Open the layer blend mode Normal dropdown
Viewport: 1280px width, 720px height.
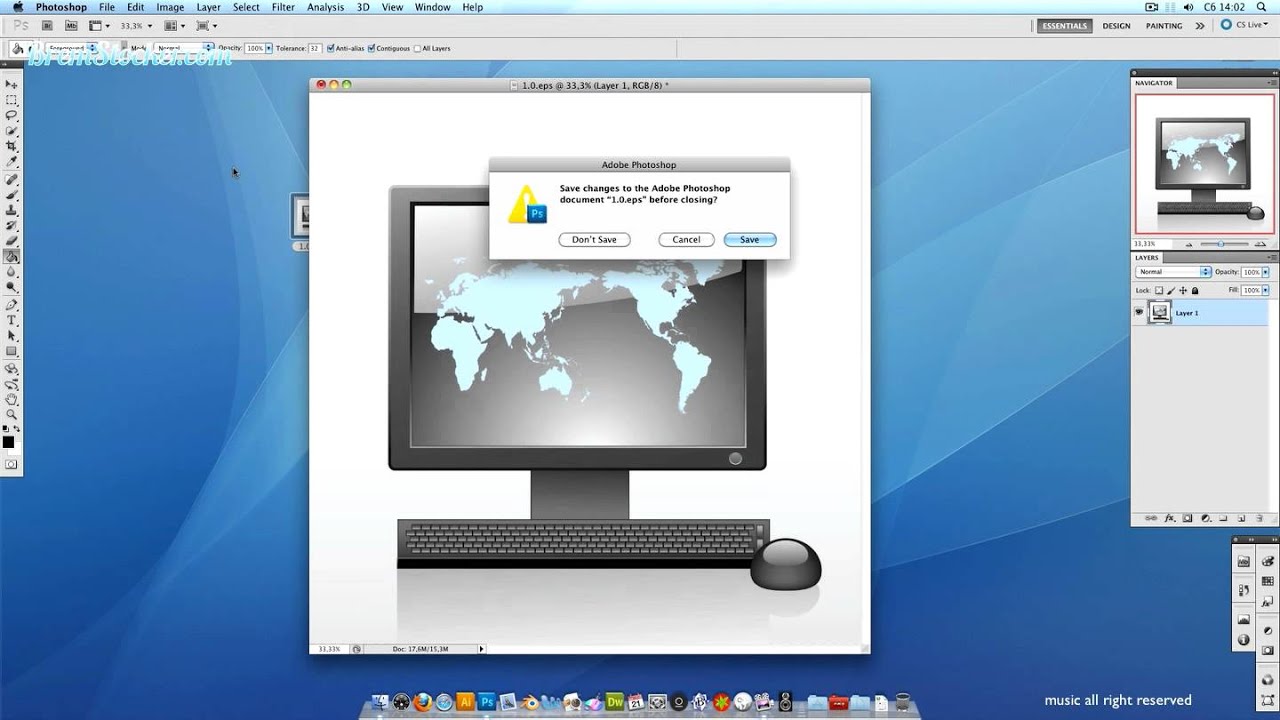pyautogui.click(x=1174, y=272)
